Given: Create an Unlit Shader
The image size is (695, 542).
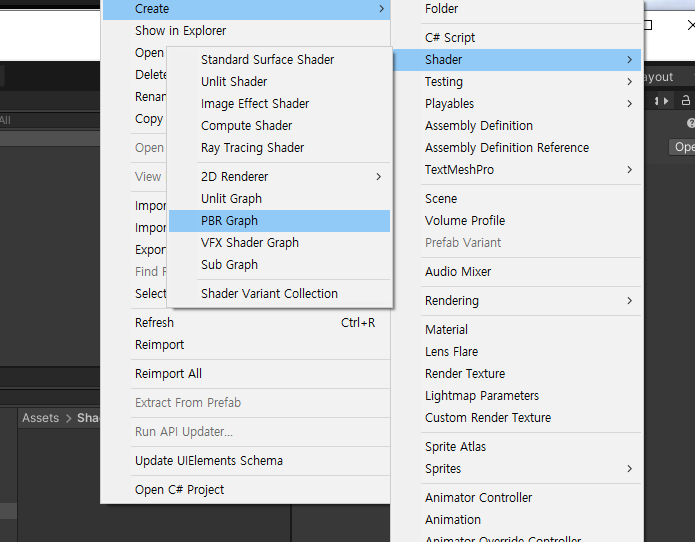Looking at the screenshot, I should pyautogui.click(x=279, y=82).
